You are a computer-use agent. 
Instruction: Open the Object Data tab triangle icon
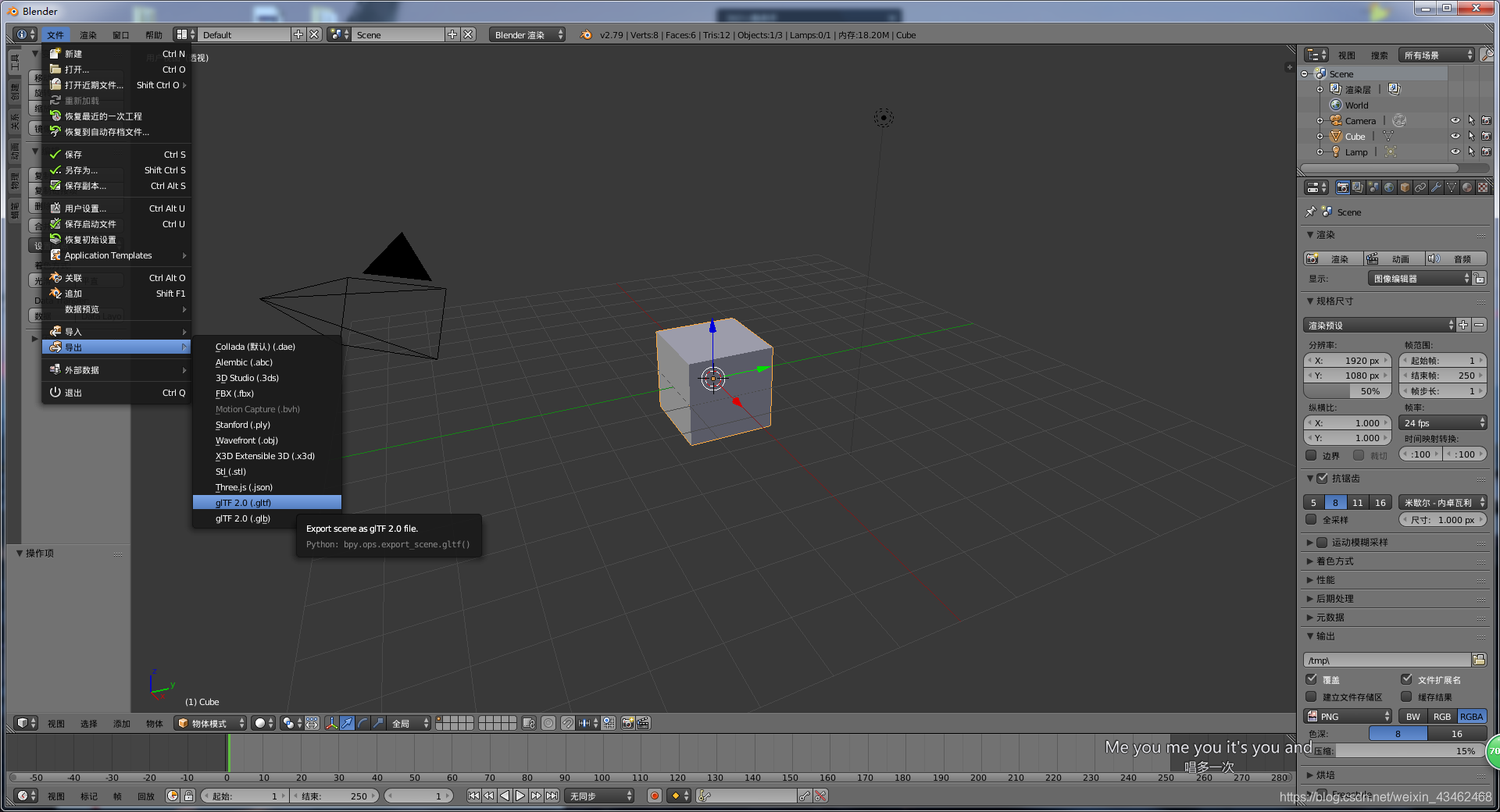tap(1452, 187)
